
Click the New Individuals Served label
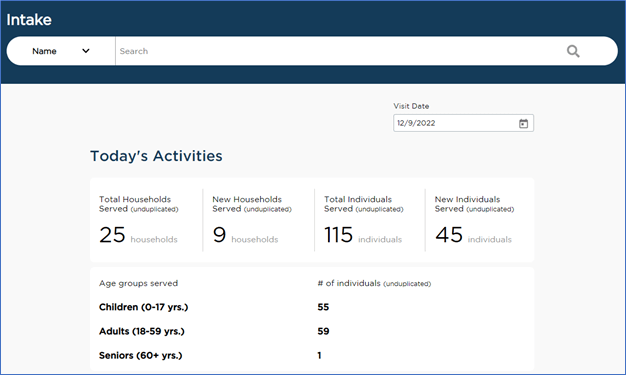pos(474,204)
